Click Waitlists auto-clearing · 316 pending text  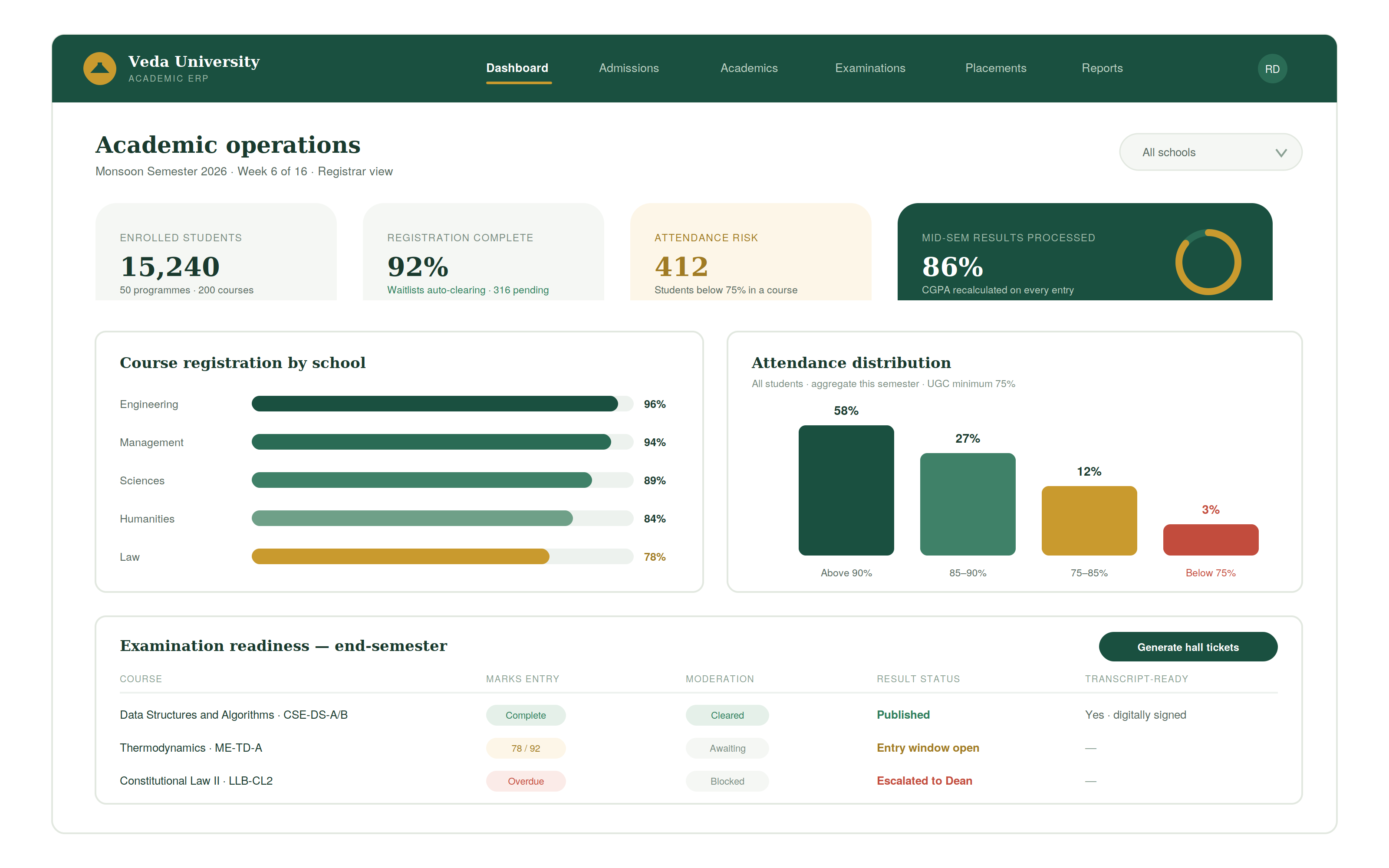pos(468,290)
